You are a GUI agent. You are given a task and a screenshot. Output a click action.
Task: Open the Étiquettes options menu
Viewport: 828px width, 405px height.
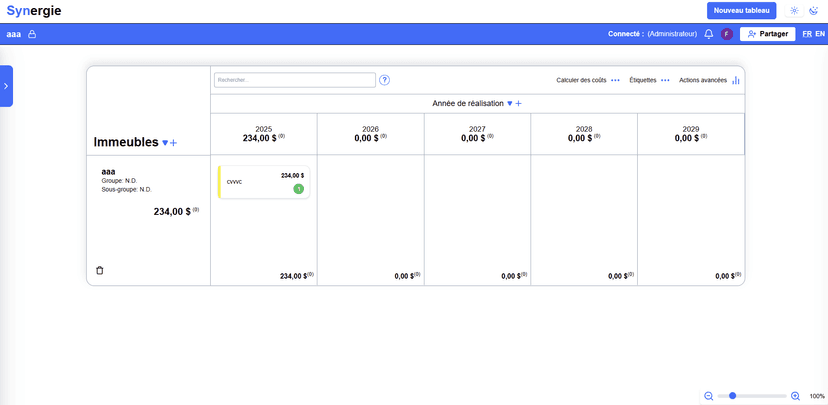pos(665,80)
